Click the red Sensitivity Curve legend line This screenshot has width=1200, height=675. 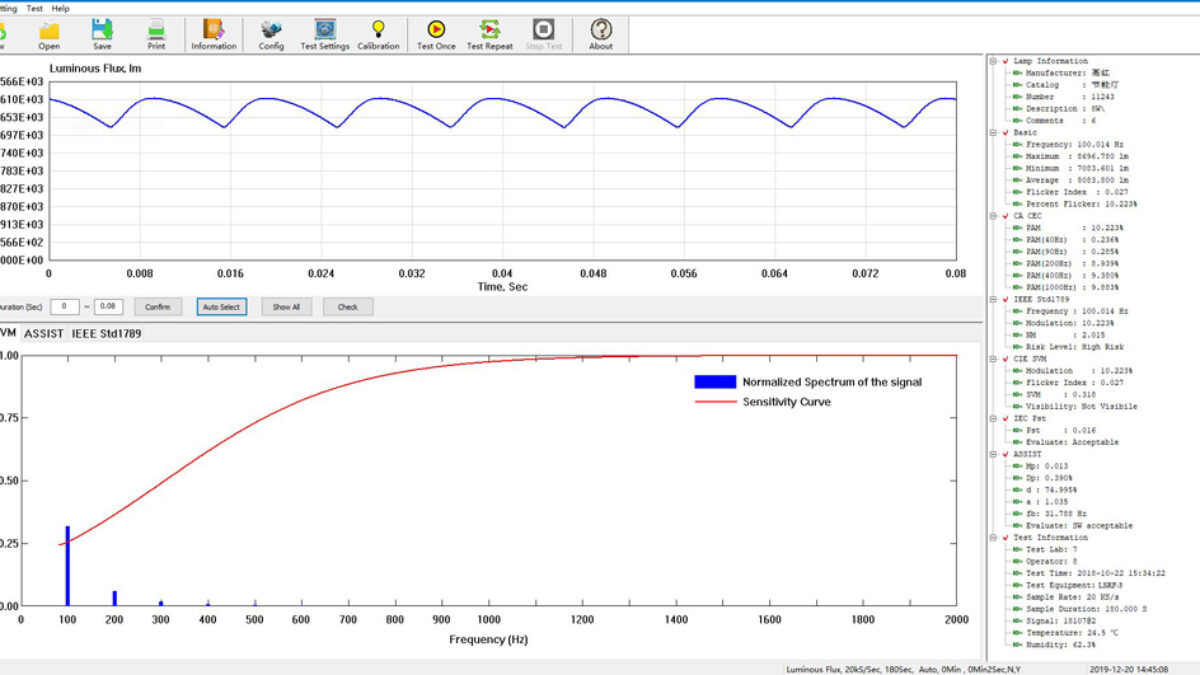[715, 402]
